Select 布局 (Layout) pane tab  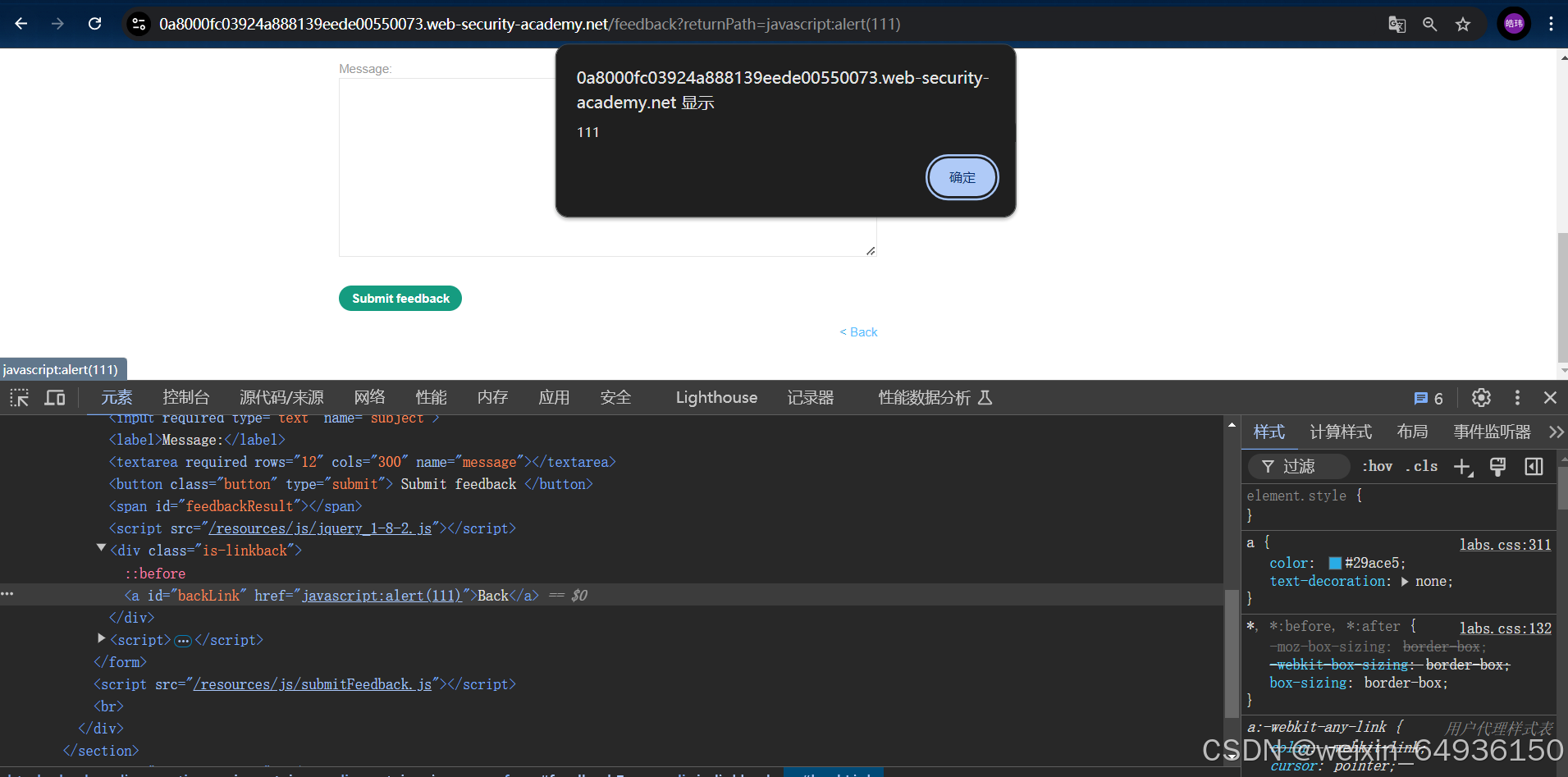pyautogui.click(x=1413, y=432)
